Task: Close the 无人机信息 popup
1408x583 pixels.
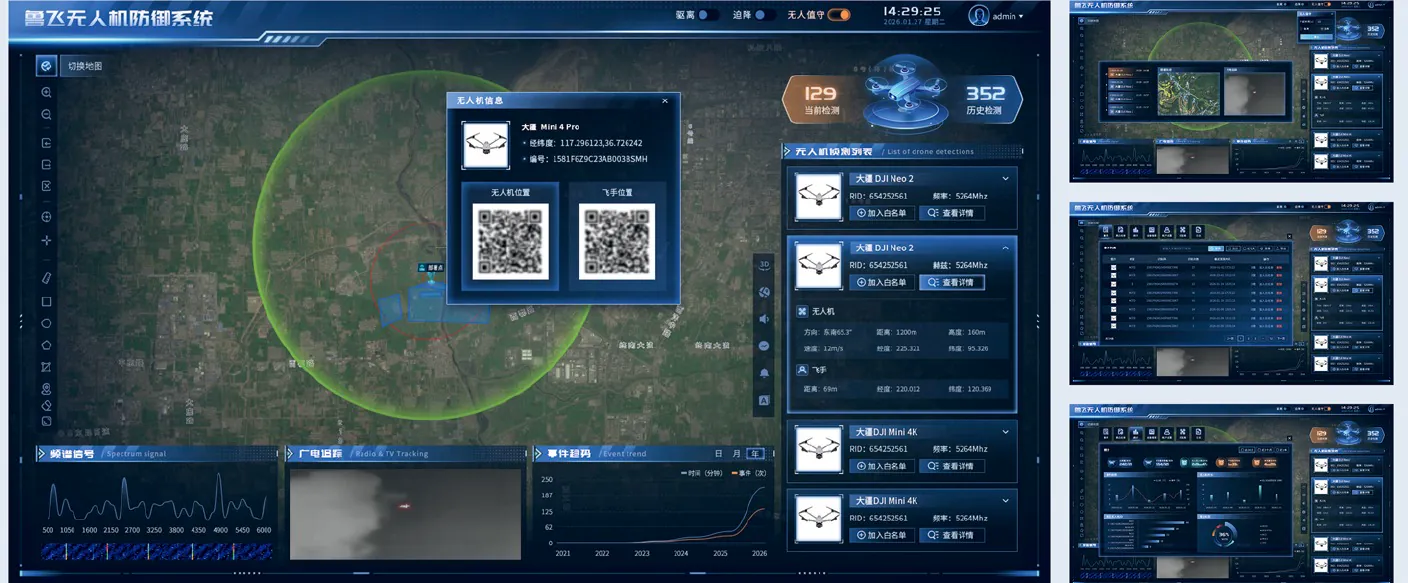Action: coord(665,100)
